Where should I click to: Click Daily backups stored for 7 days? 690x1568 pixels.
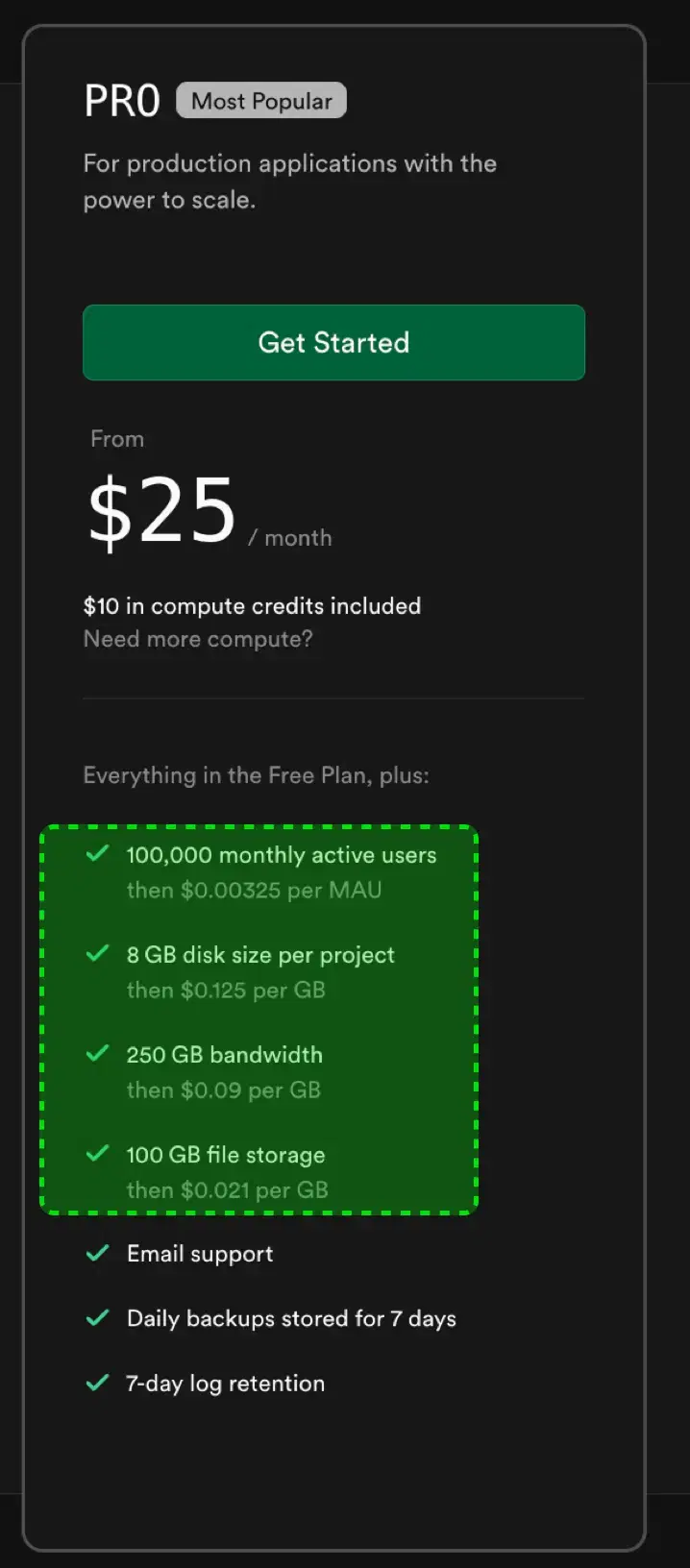pos(291,1318)
